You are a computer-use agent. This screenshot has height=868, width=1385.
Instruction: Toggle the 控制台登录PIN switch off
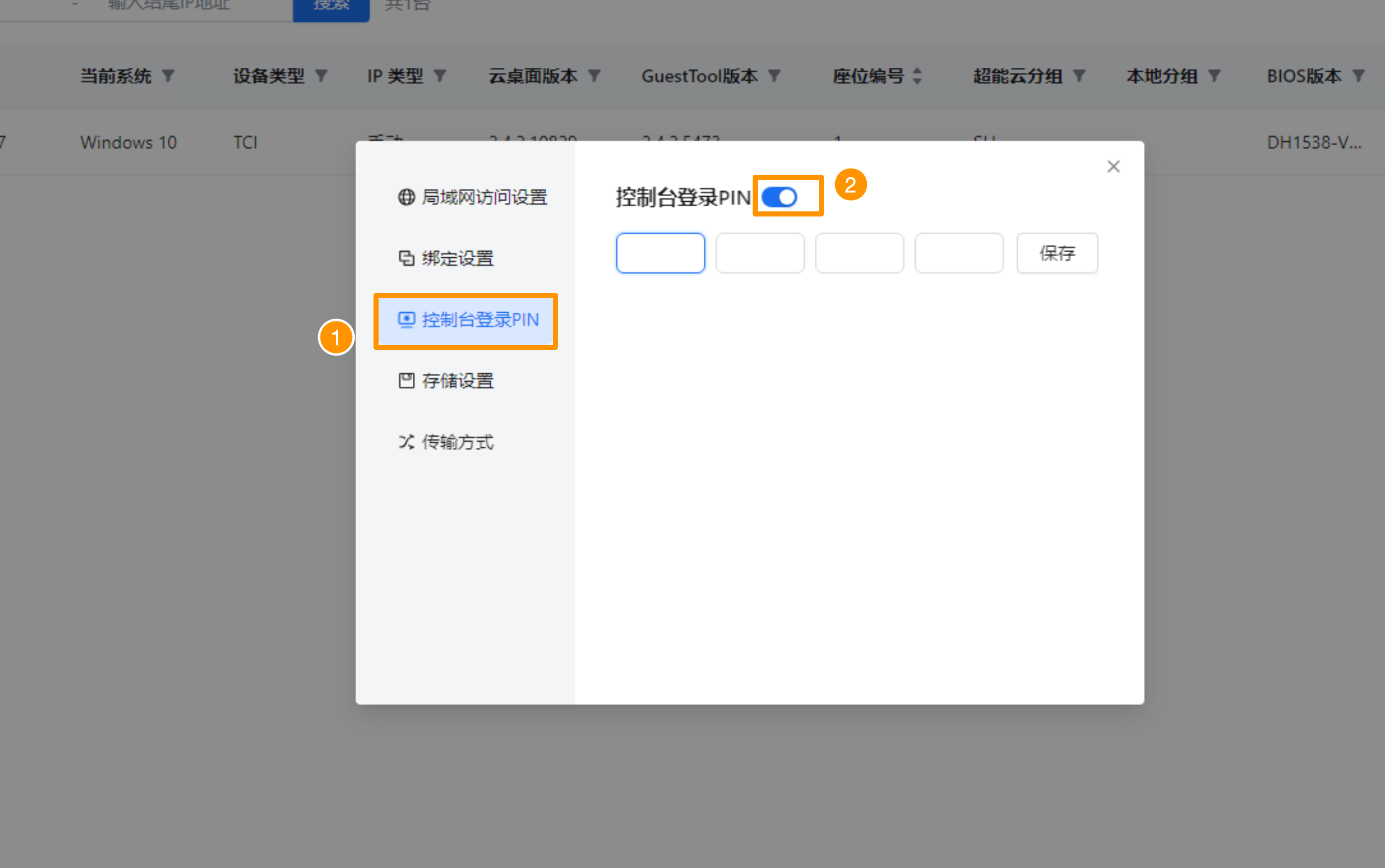pos(779,197)
